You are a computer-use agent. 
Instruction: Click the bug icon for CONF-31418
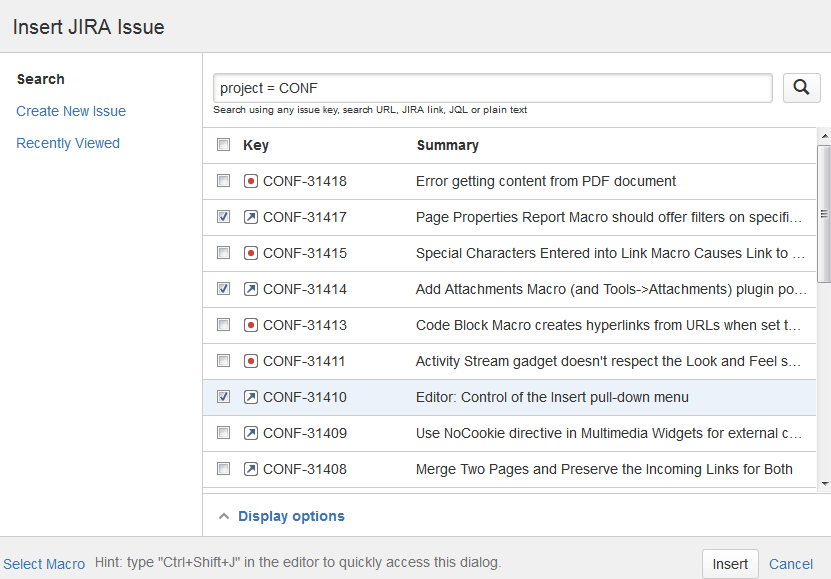[x=251, y=181]
